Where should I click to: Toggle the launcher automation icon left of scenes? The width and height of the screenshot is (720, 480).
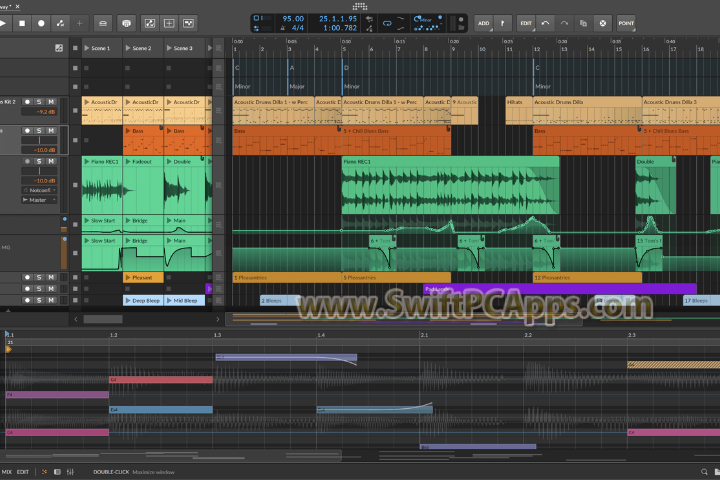[59, 48]
